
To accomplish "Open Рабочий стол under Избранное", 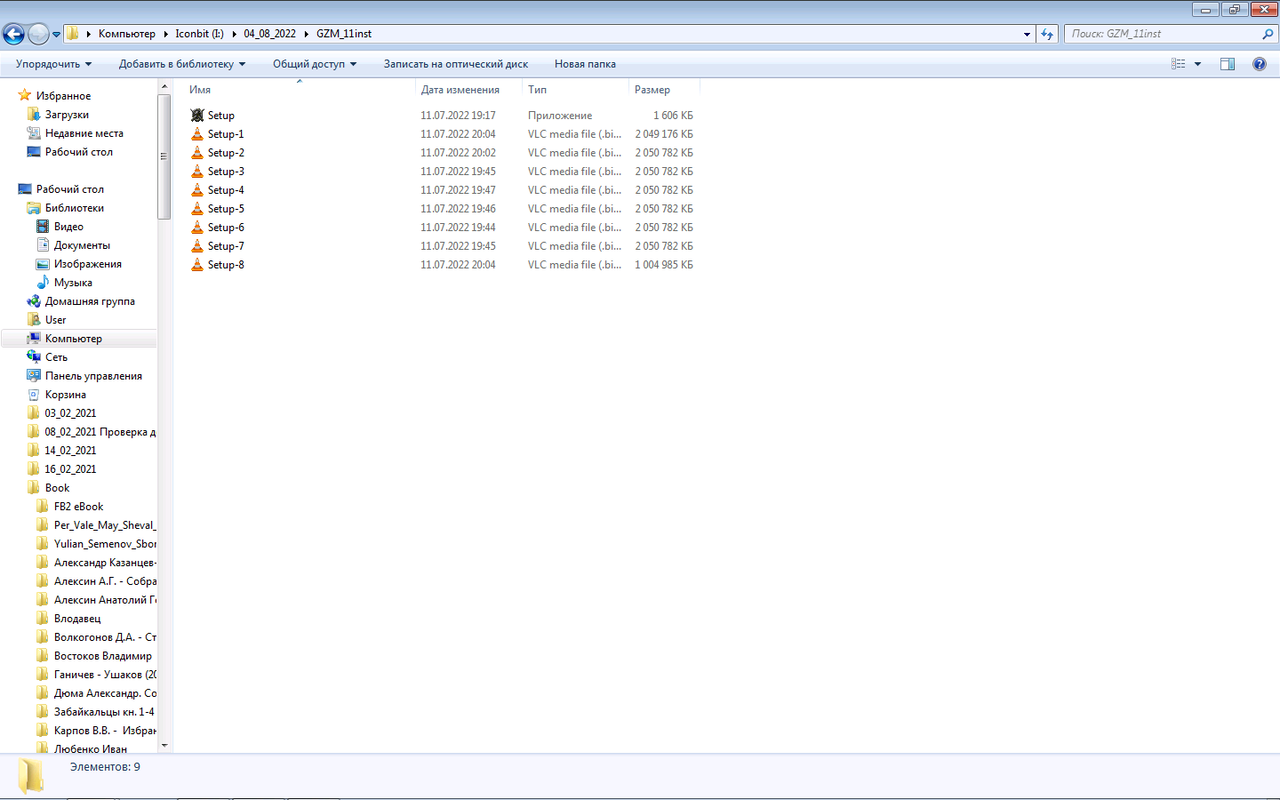I will coord(78,152).
